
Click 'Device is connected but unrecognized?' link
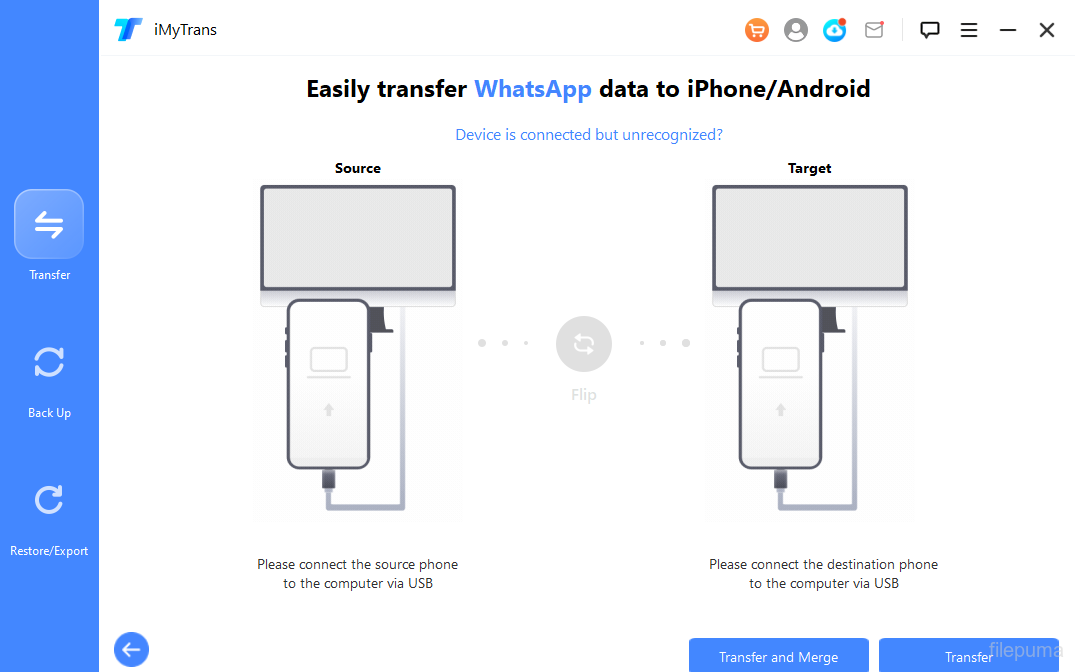(x=589, y=134)
